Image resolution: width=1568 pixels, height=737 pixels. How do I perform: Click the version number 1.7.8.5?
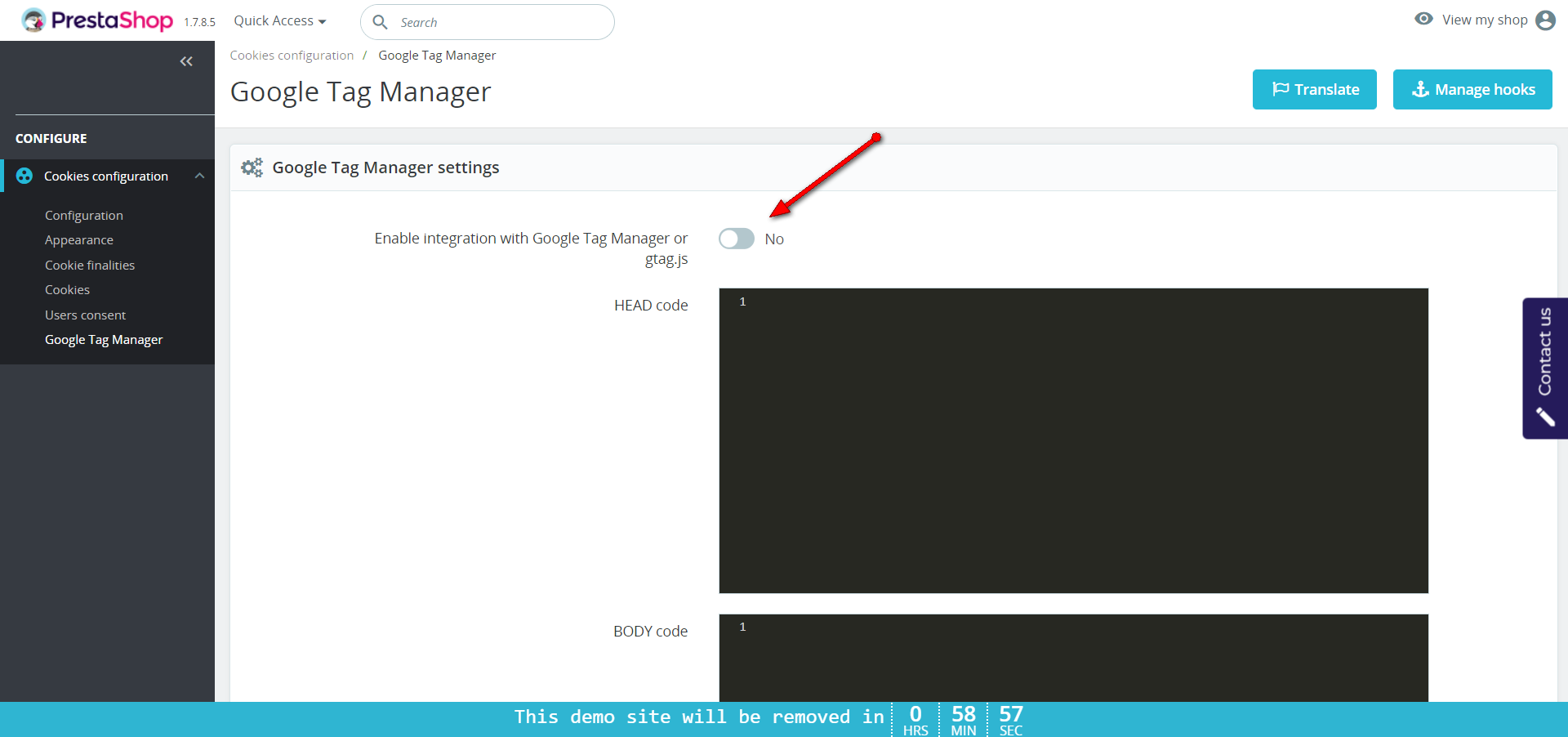[199, 22]
